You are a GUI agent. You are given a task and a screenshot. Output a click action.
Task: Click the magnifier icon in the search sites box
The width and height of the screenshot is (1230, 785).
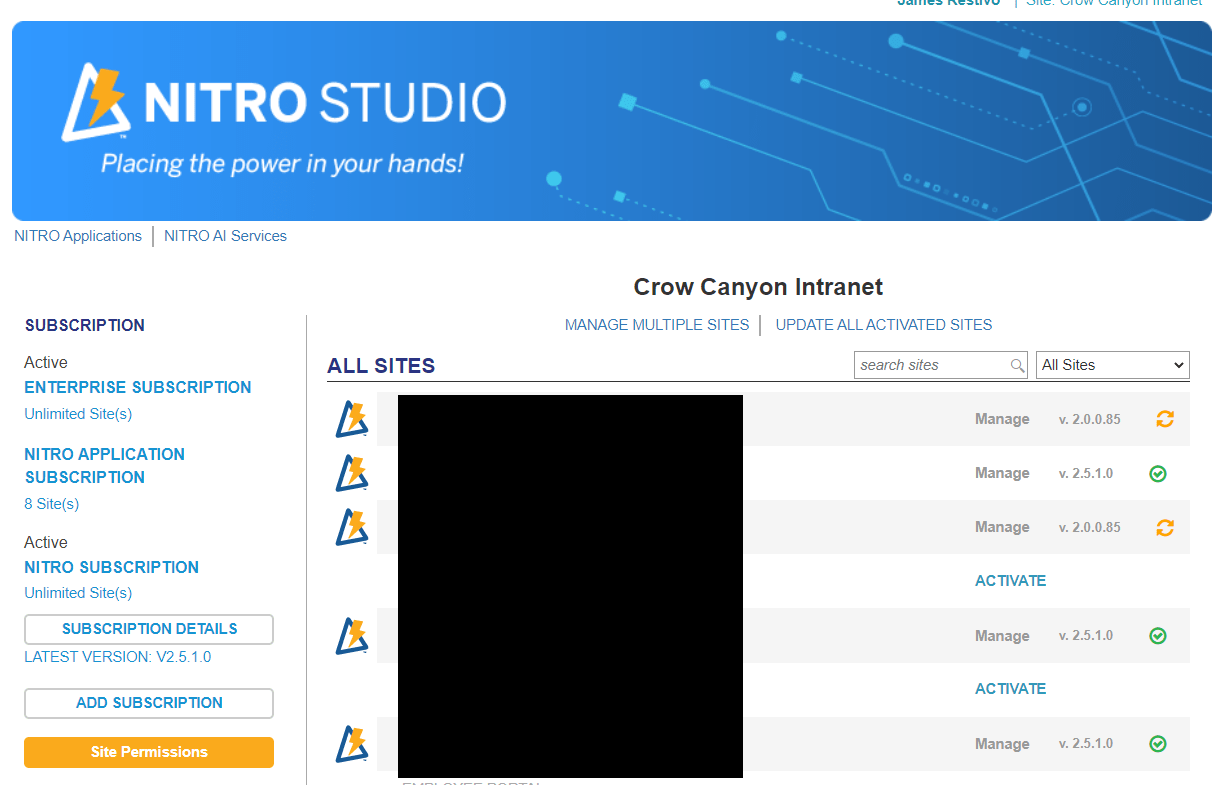[1017, 365]
